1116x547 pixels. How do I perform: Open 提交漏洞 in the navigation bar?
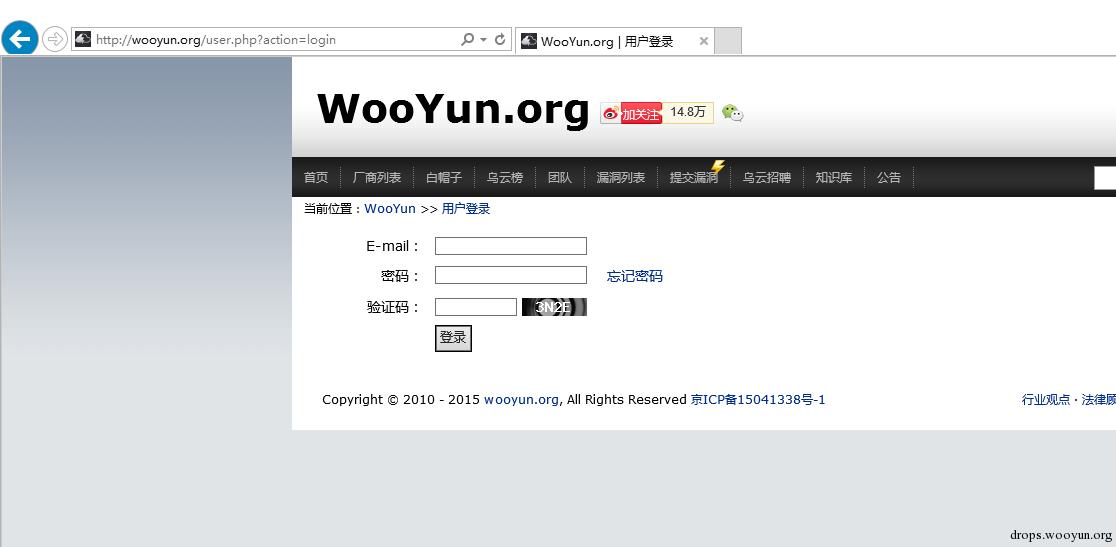[694, 177]
